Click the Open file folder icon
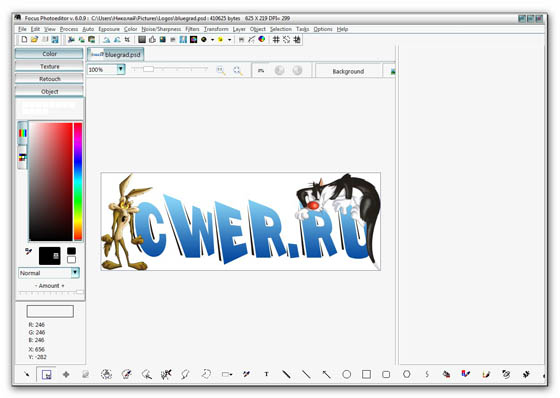Image resolution: width=560 pixels, height=398 pixels. pos(34,39)
